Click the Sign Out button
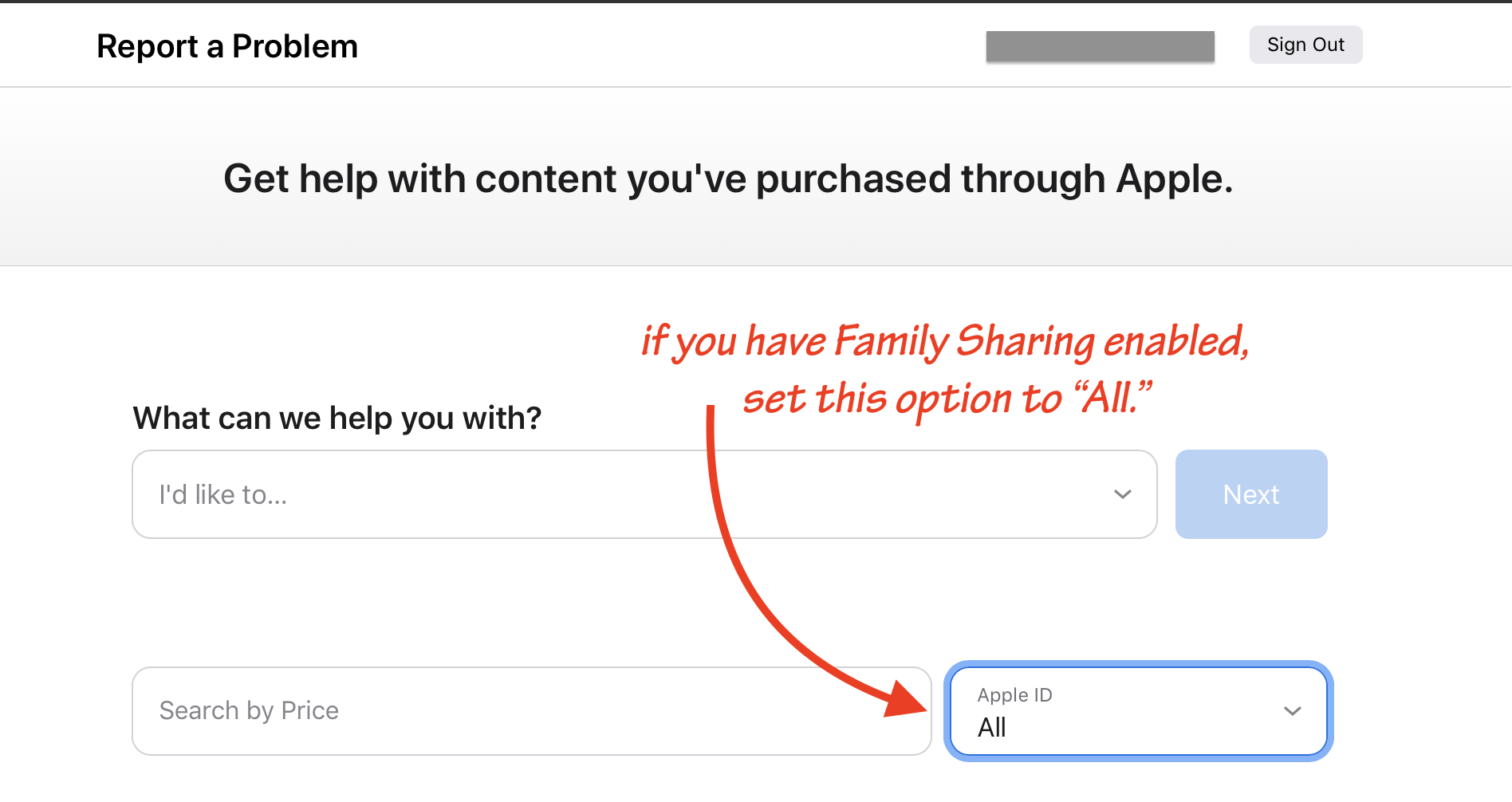The width and height of the screenshot is (1512, 802). 1305,45
